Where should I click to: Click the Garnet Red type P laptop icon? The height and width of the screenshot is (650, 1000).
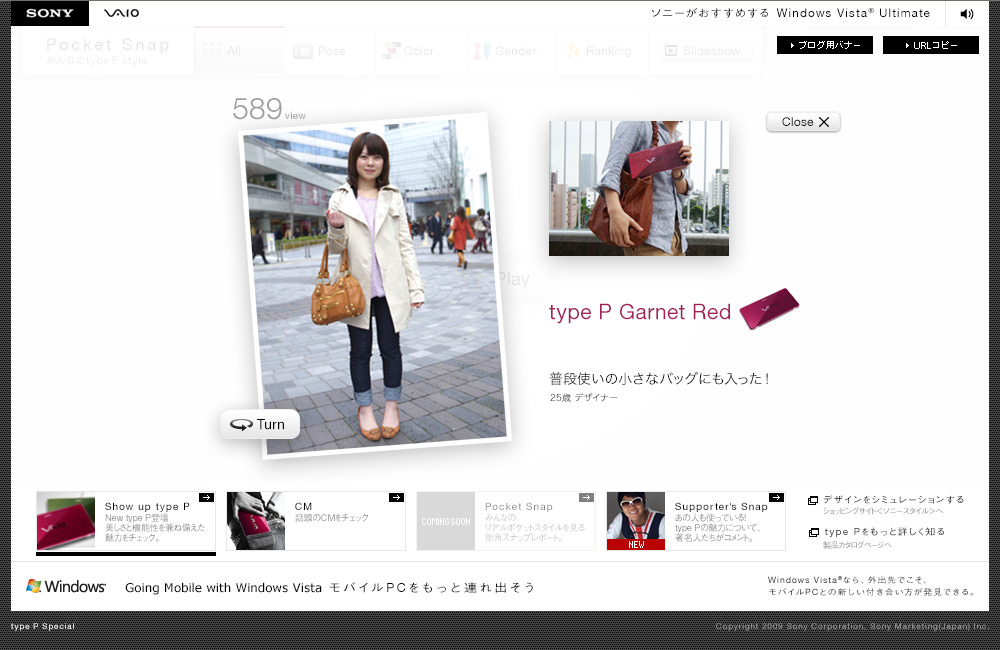[x=768, y=308]
